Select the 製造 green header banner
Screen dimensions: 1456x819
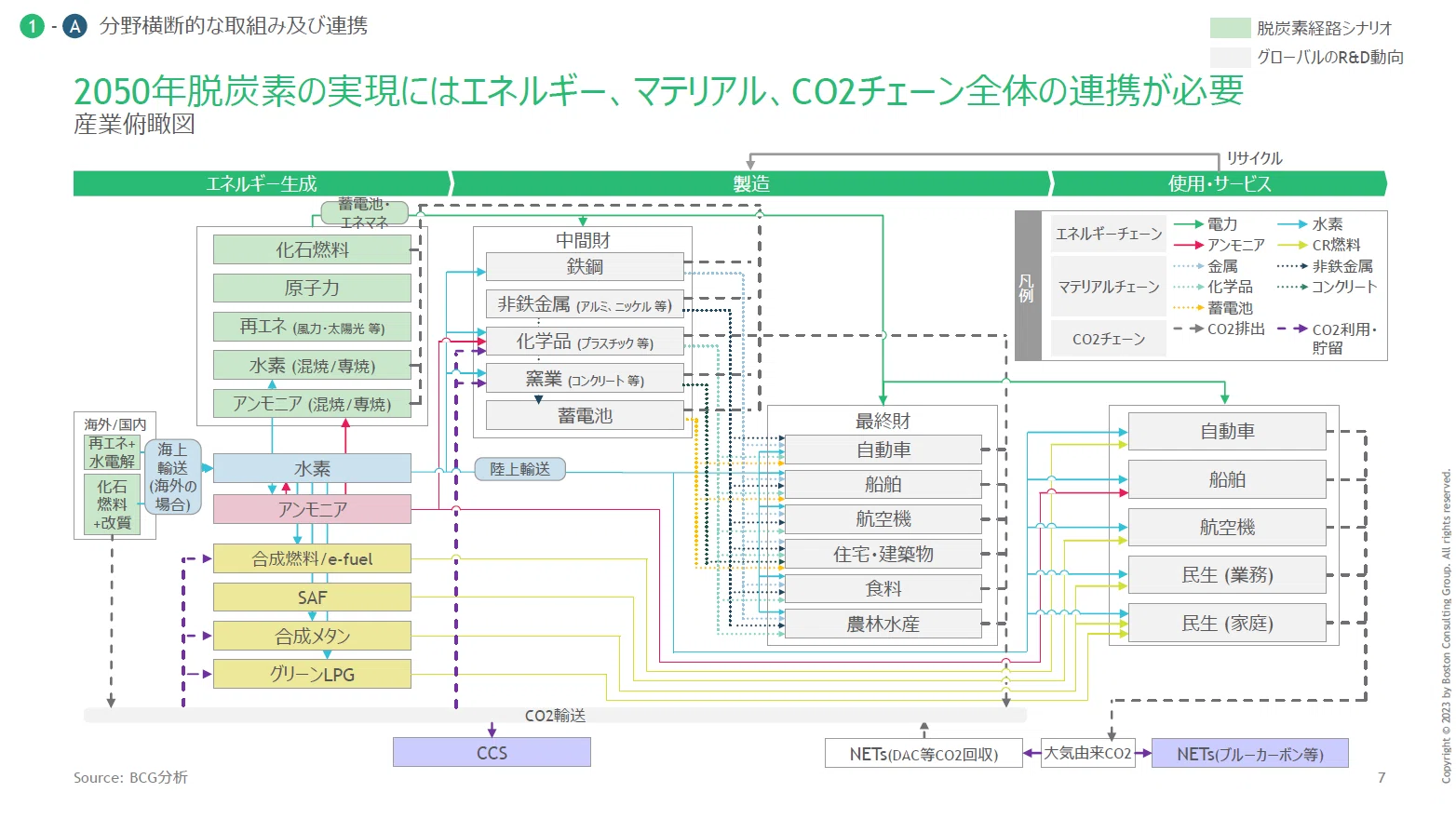(750, 183)
